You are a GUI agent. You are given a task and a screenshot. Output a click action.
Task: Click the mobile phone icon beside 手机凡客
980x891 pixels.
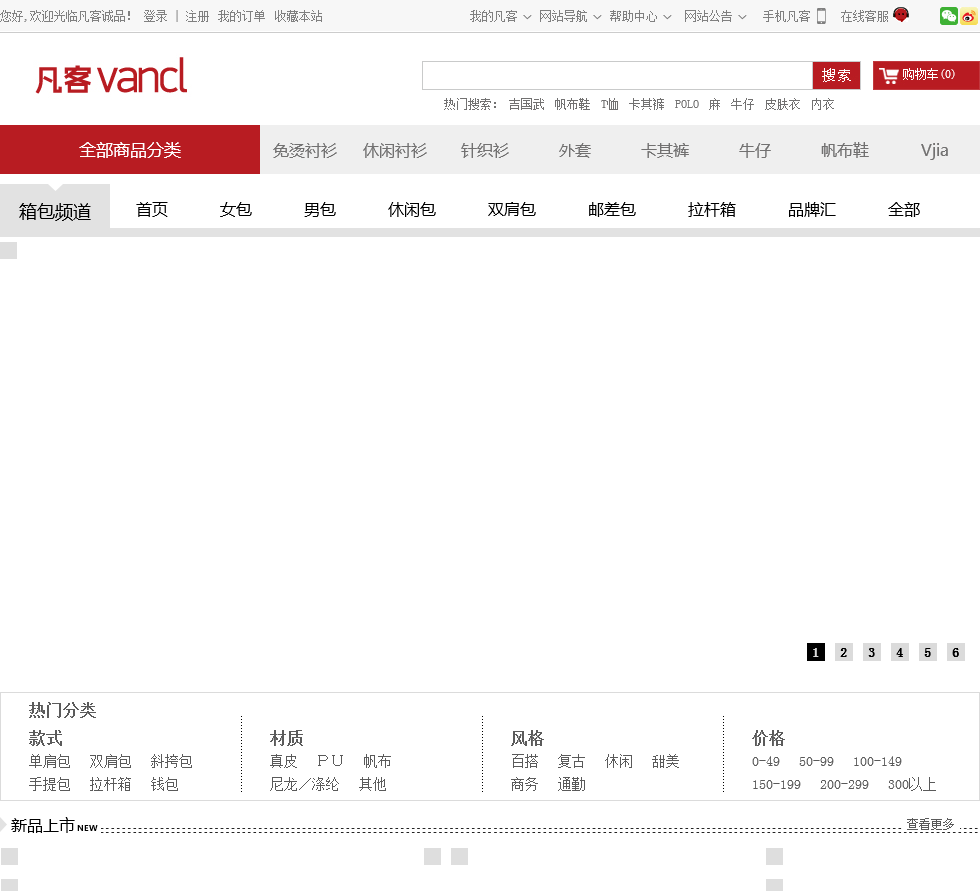click(822, 16)
